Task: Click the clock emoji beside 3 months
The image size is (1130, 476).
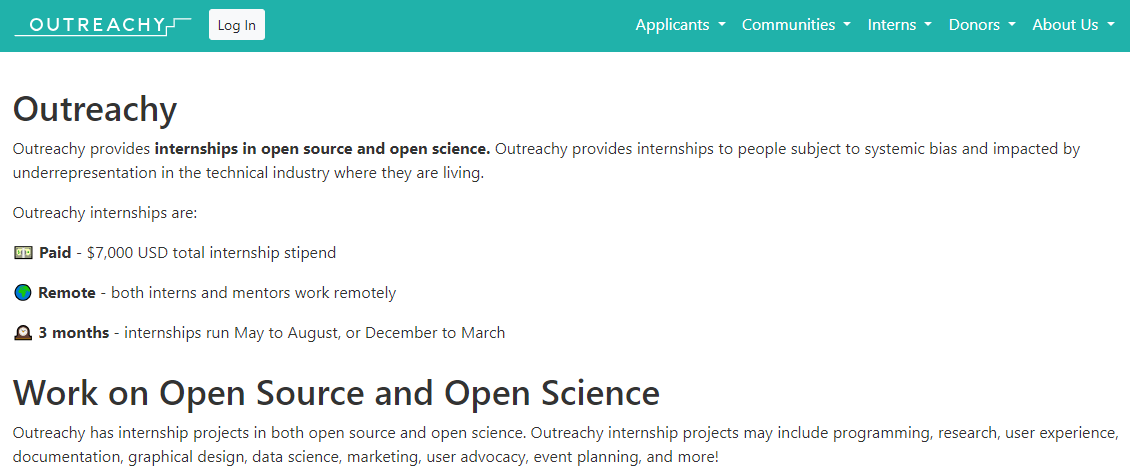Action: [x=24, y=333]
